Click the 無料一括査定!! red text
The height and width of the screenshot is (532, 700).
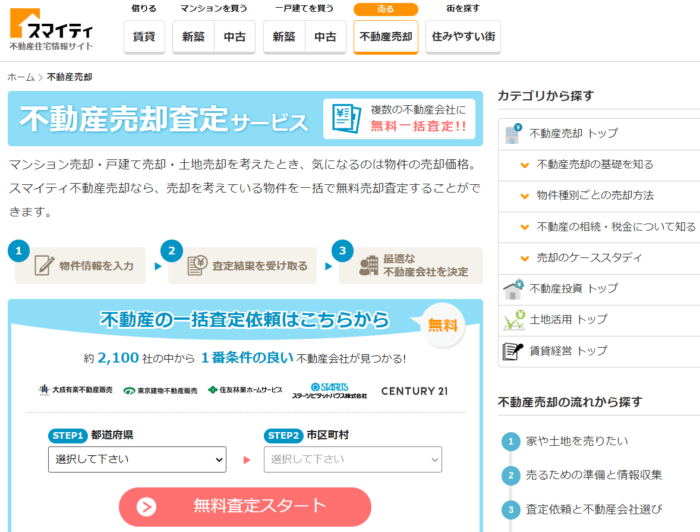[x=418, y=126]
